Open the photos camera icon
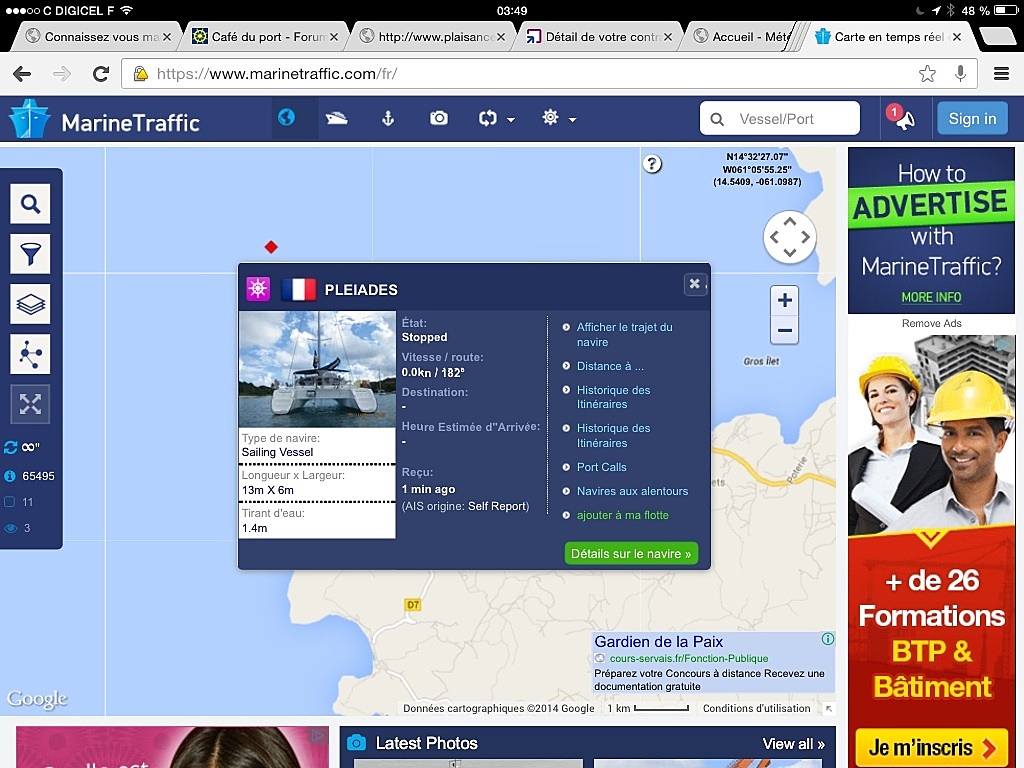Viewport: 1024px width, 768px height. [439, 118]
